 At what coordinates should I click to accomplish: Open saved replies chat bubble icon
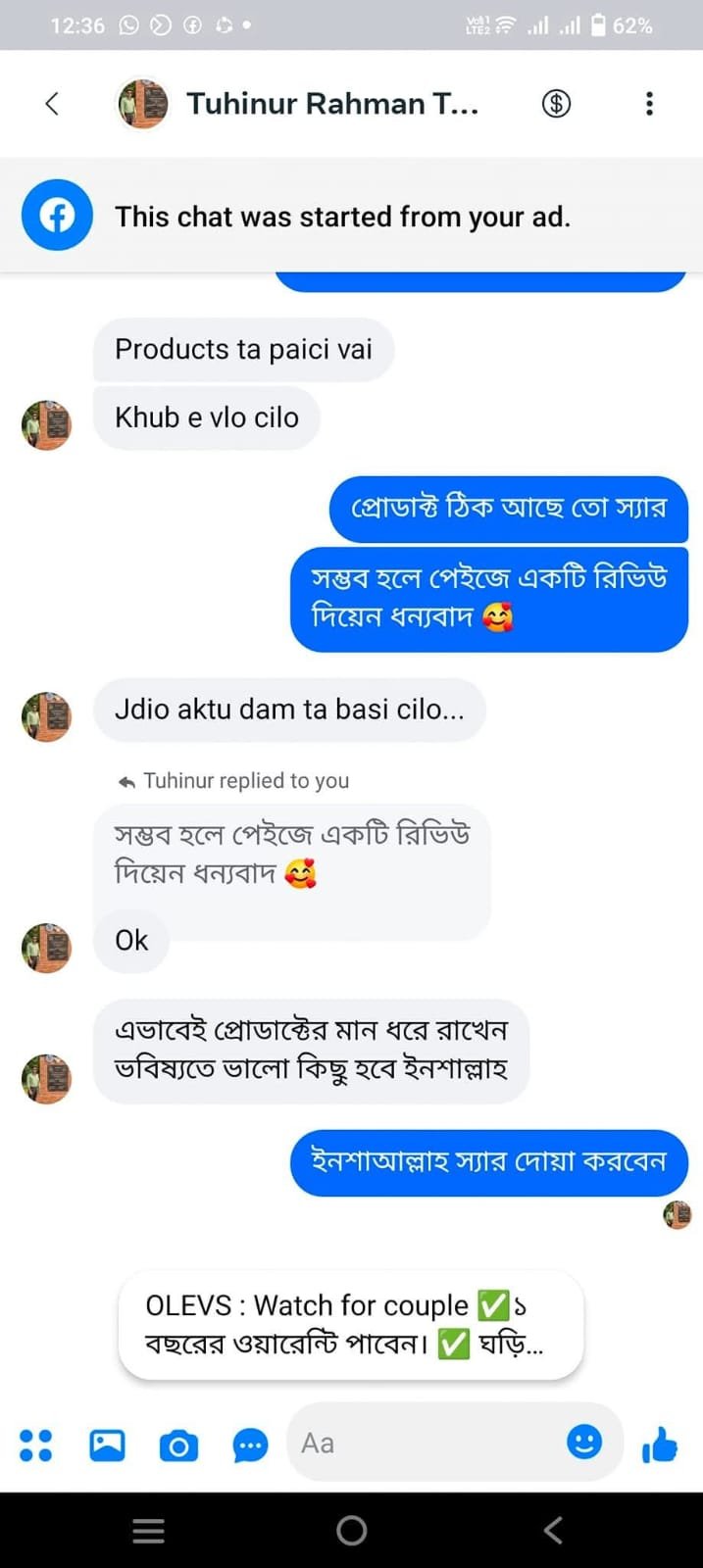tap(250, 1445)
